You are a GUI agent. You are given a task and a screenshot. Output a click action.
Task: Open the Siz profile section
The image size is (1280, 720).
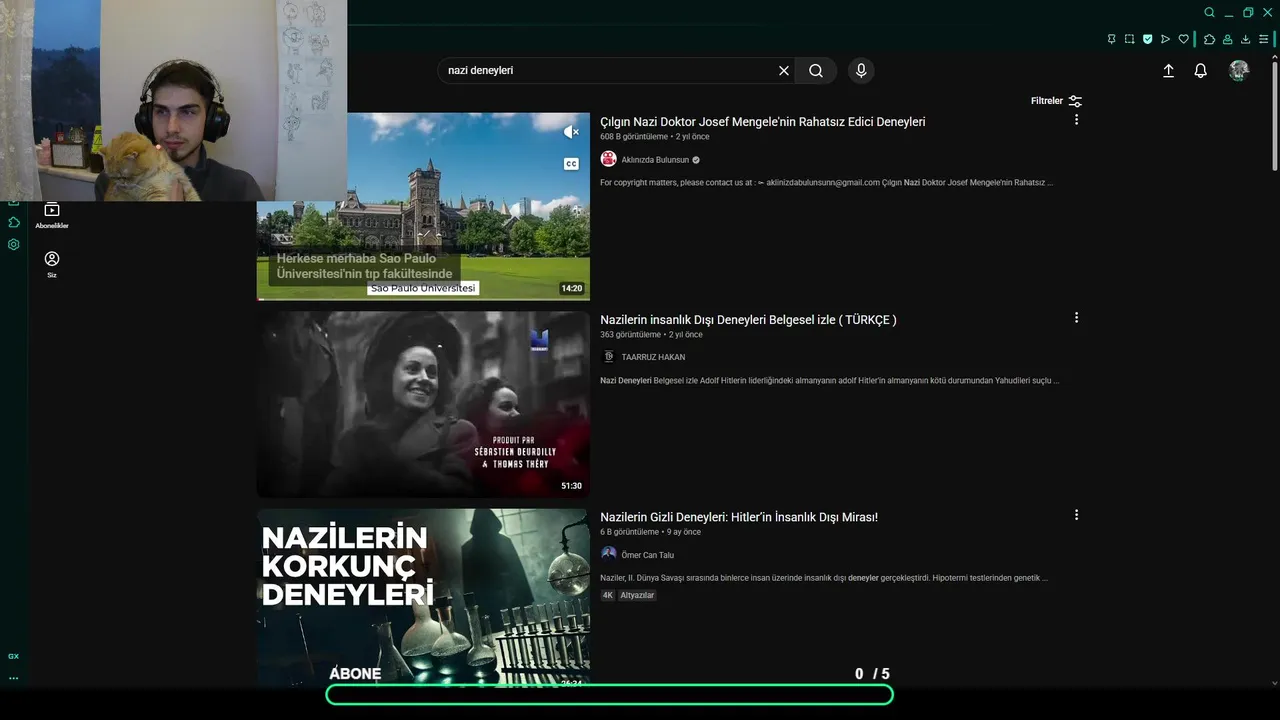52,264
